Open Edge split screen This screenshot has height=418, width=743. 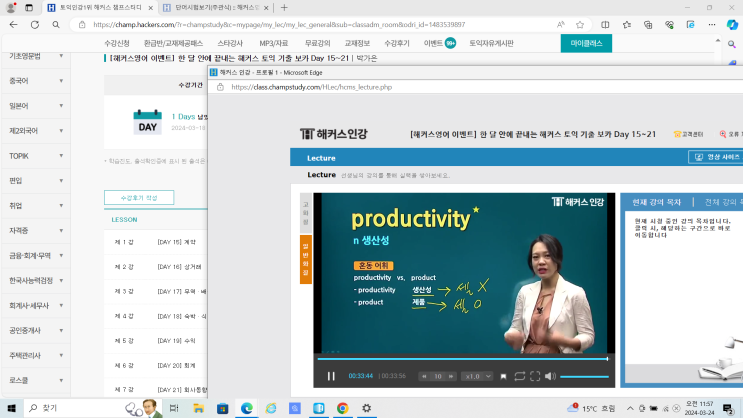605,25
